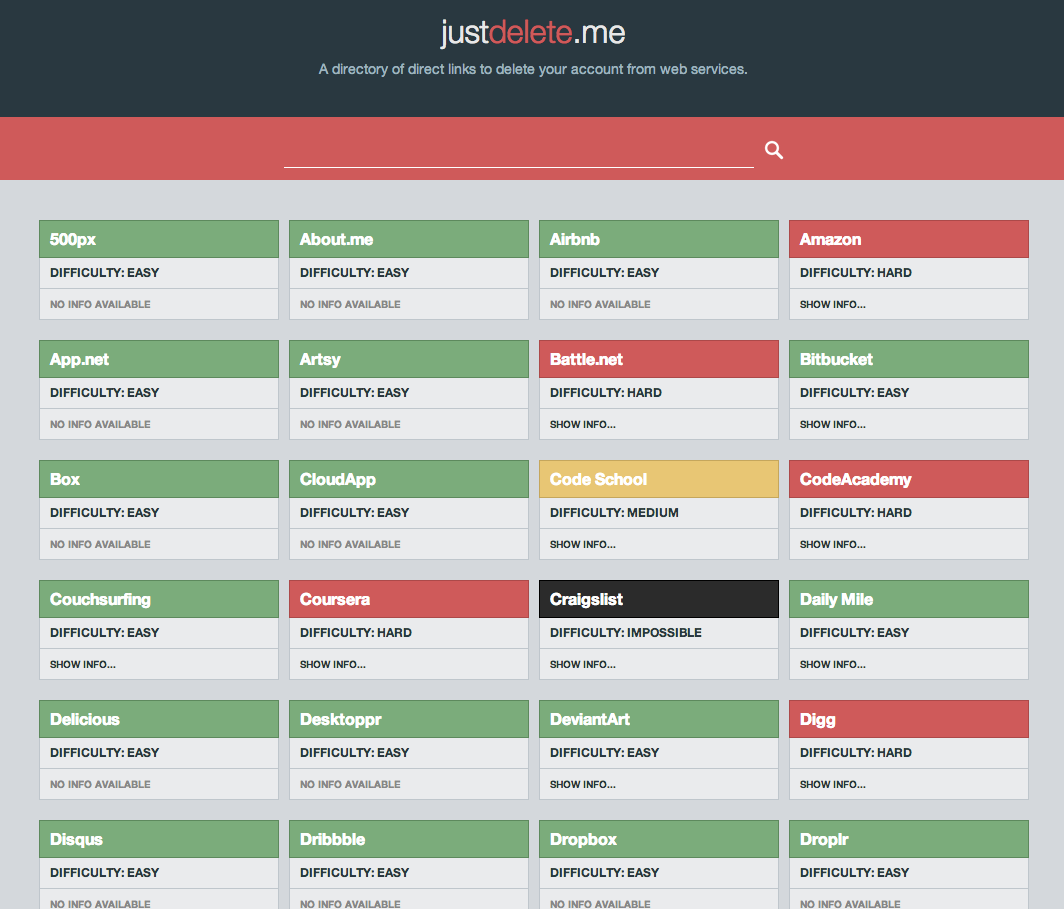The height and width of the screenshot is (909, 1064).
Task: Click the red Amazon header
Action: point(908,239)
